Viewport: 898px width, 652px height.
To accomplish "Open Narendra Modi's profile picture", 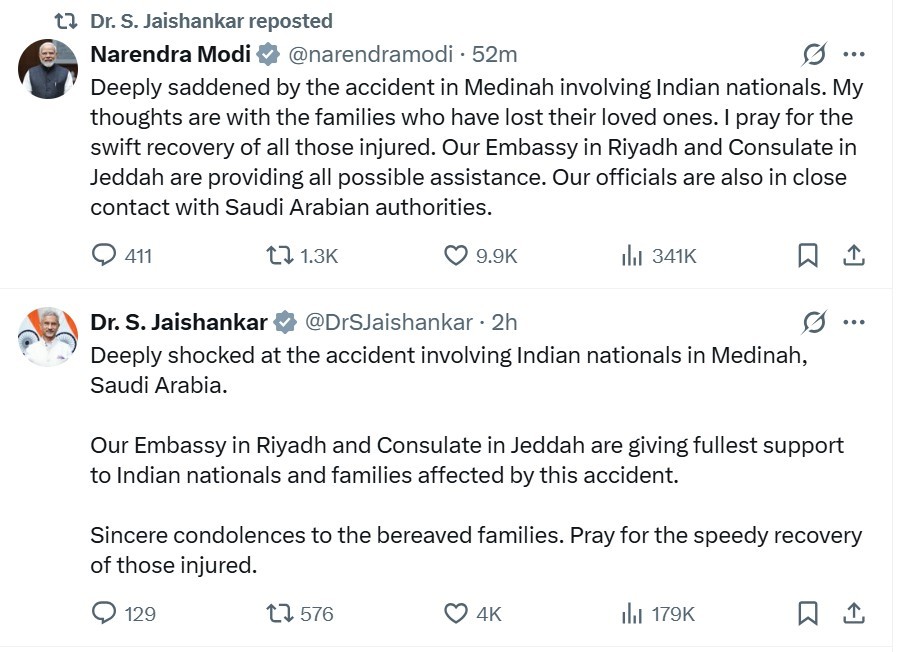I will 48,69.
